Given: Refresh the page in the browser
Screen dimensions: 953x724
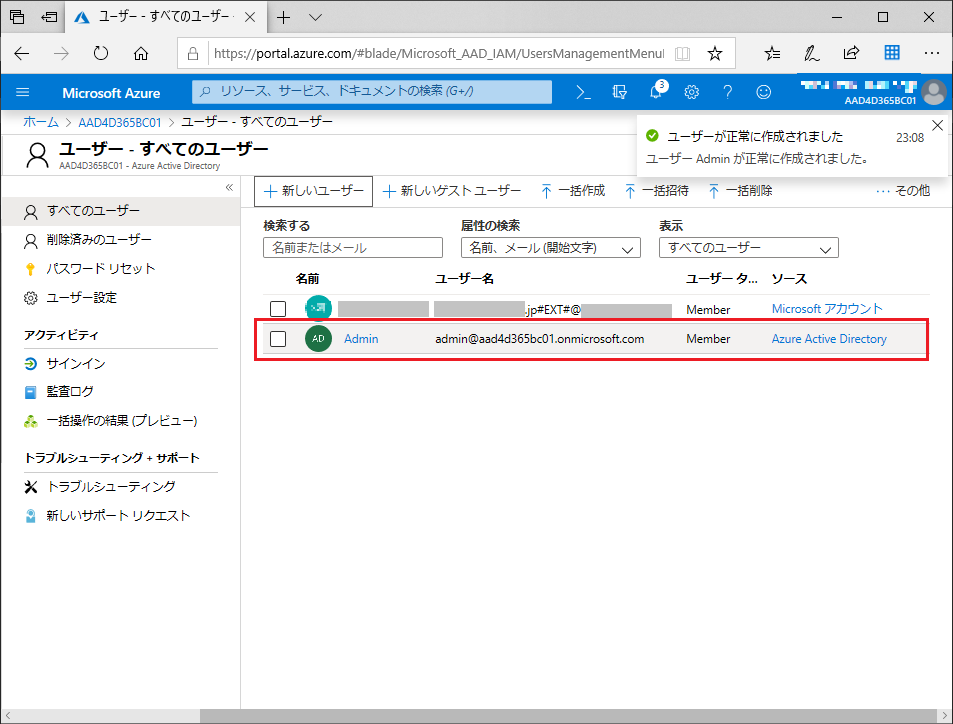Looking at the screenshot, I should point(101,53).
